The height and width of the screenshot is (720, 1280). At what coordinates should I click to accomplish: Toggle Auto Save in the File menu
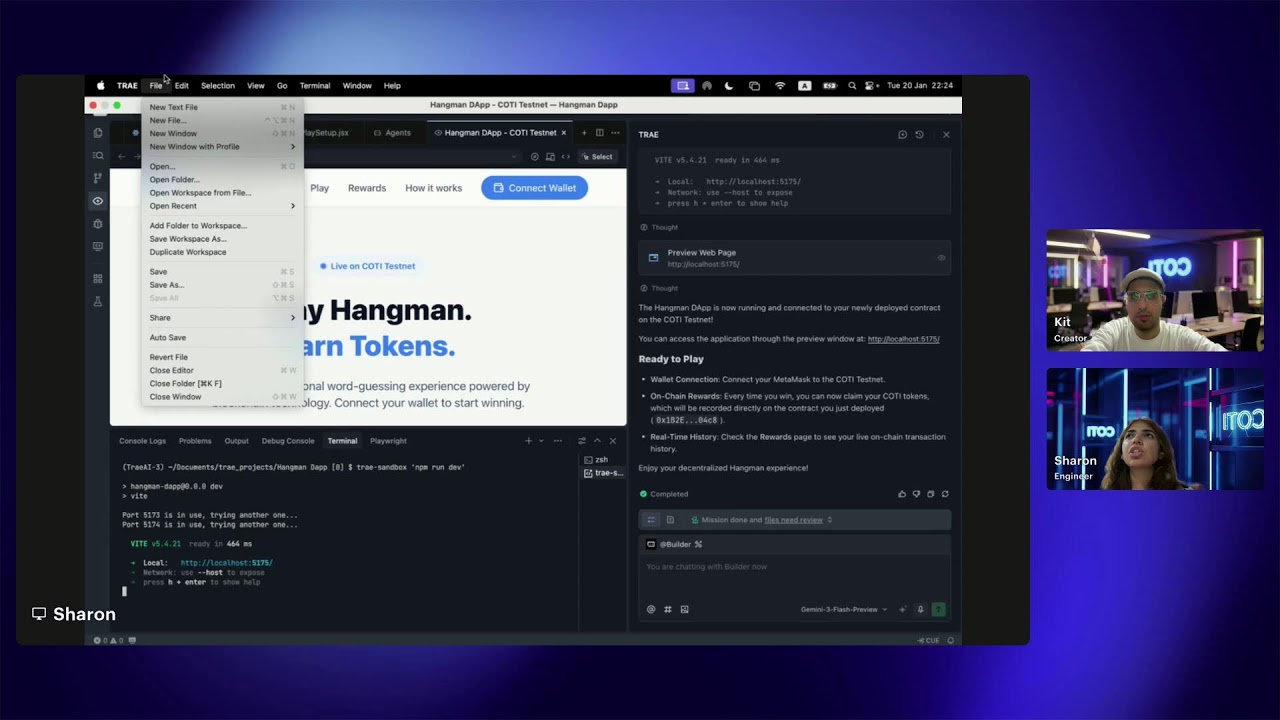tap(168, 338)
